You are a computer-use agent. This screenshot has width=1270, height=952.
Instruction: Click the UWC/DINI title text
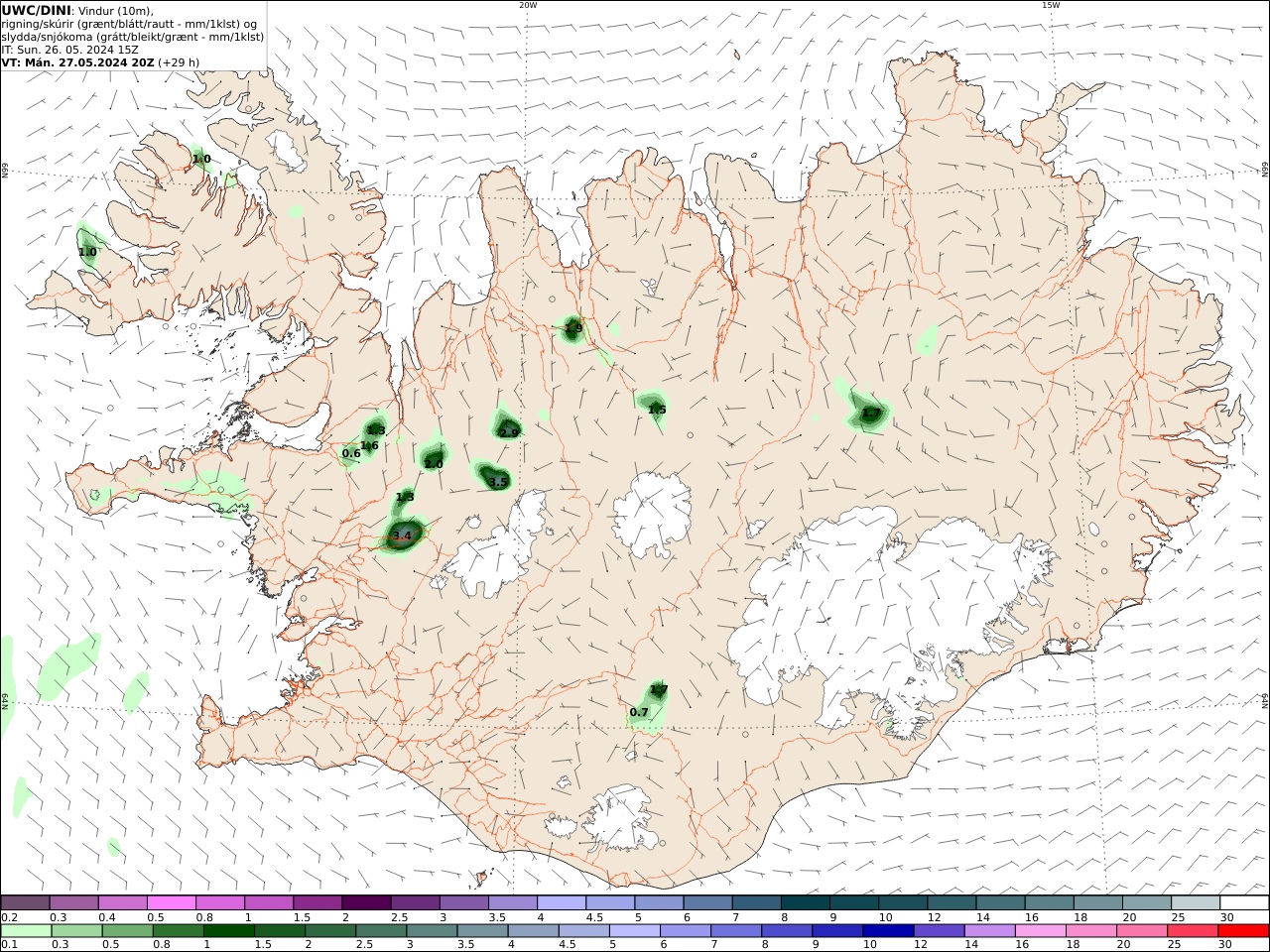coord(37,10)
